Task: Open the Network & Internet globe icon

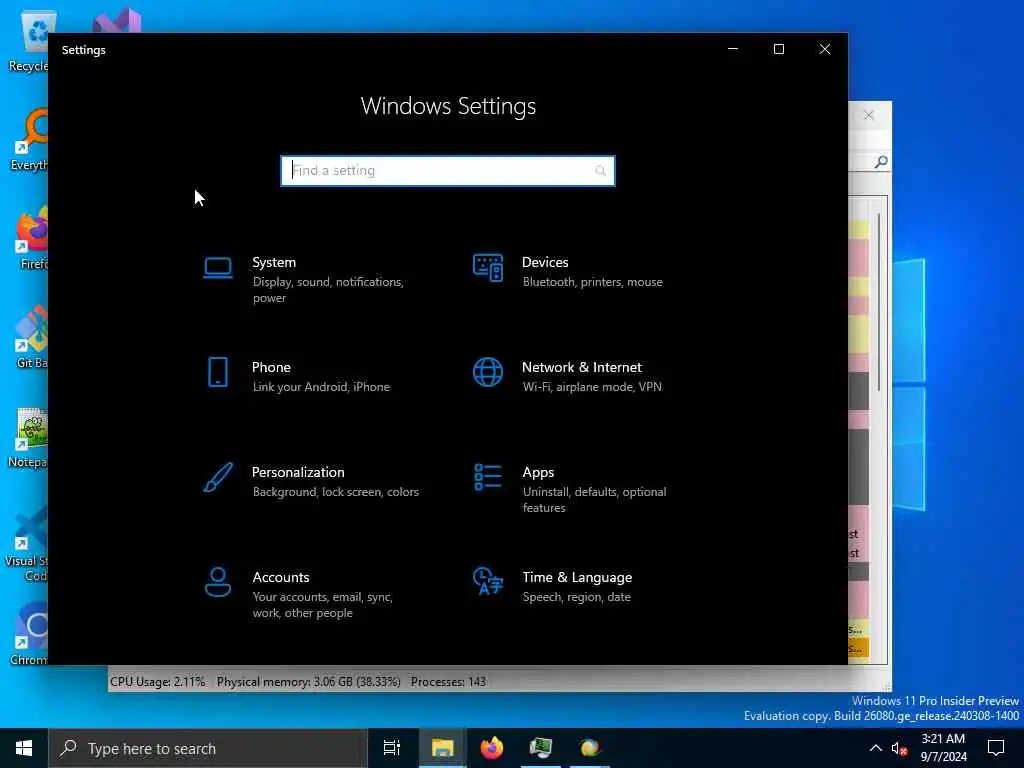Action: coord(488,372)
